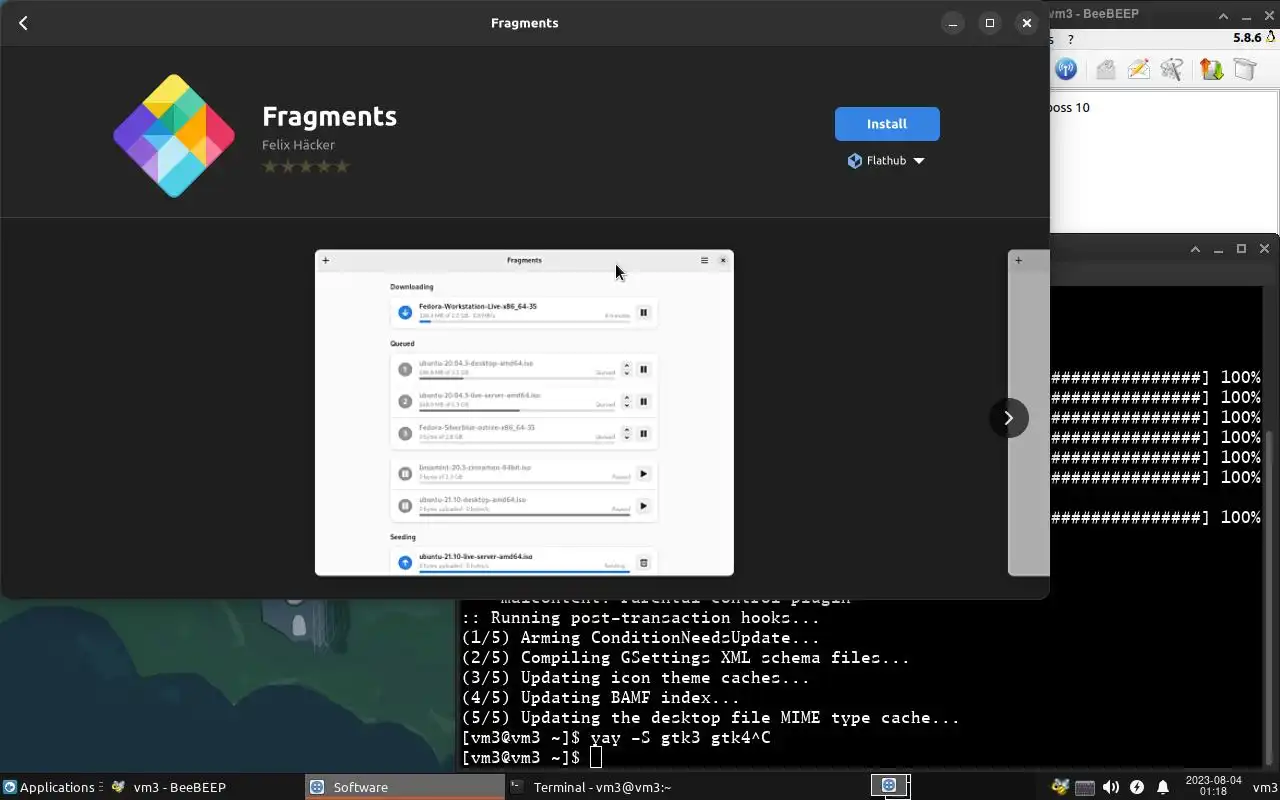
Task: Show the next screenshot with the arrow
Action: (1008, 418)
